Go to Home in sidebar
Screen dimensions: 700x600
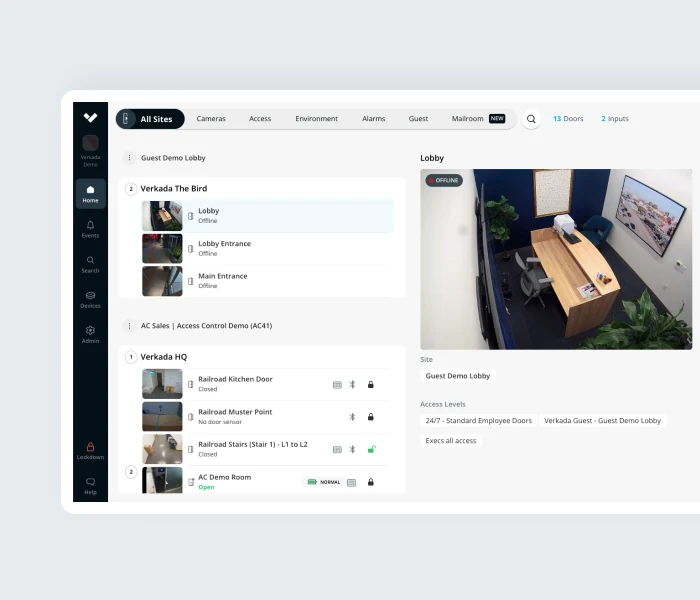(91, 194)
